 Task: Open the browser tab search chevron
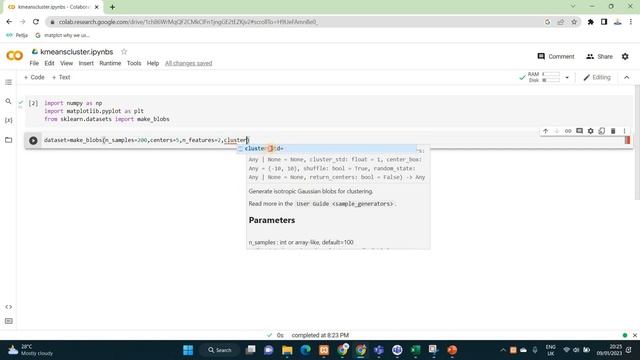pos(573,6)
